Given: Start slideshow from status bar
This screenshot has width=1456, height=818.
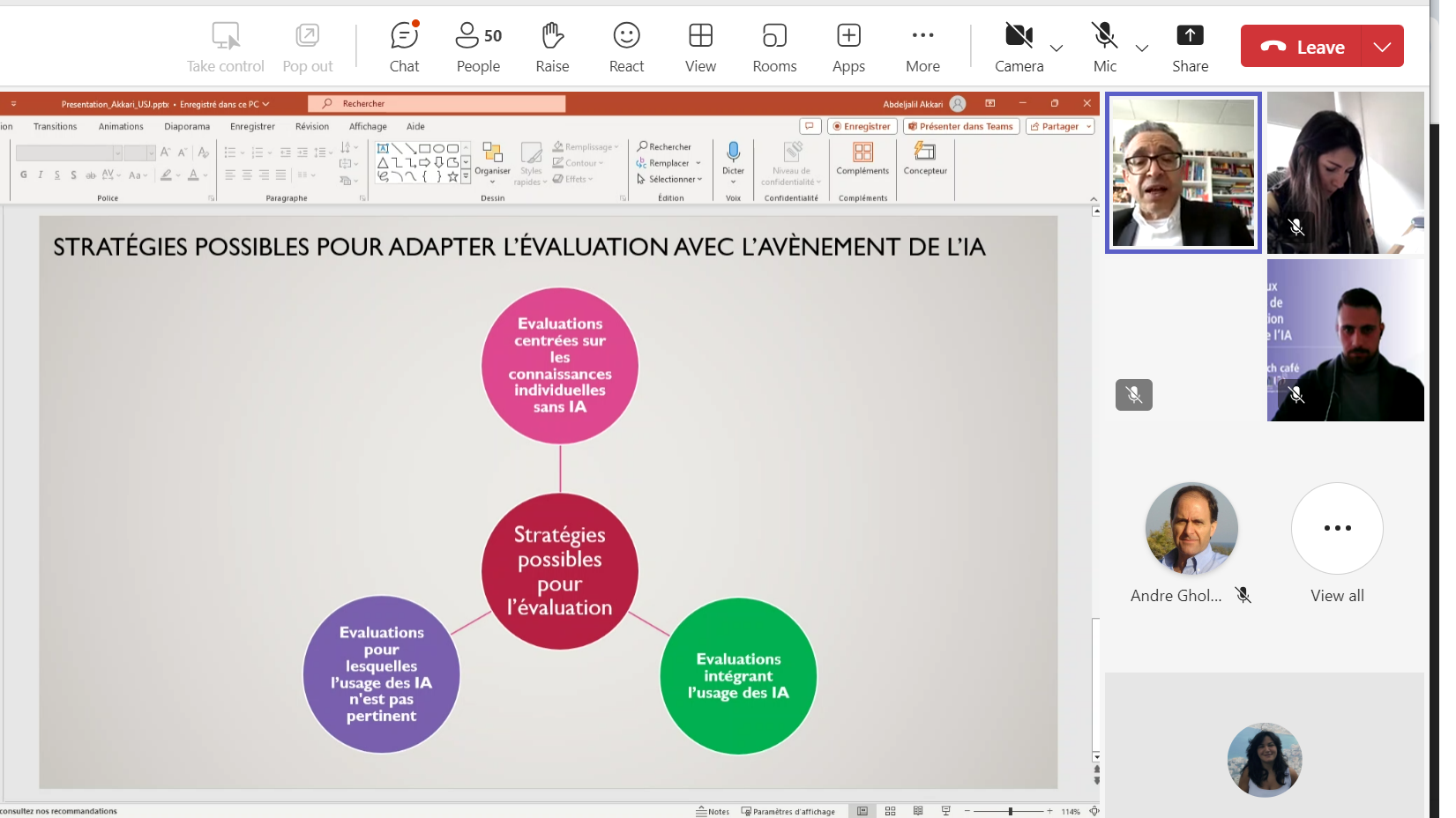Looking at the screenshot, I should [946, 811].
